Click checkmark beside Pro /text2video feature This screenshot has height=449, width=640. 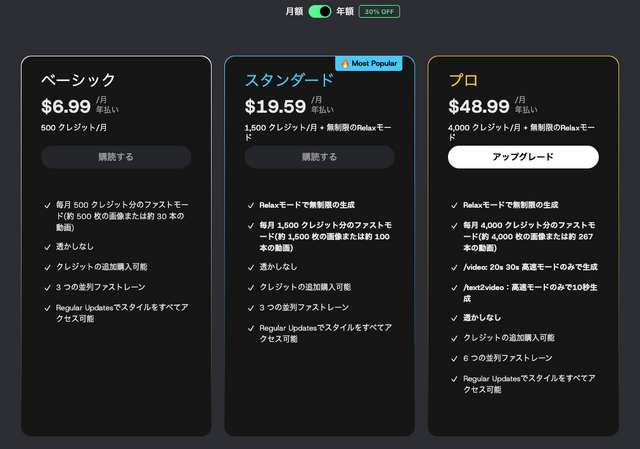click(x=454, y=288)
